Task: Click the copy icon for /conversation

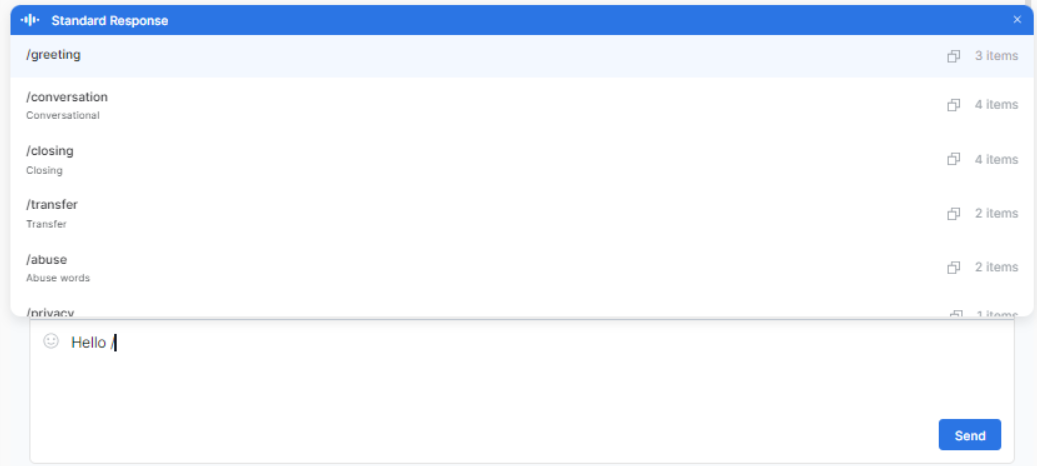Action: 954,105
